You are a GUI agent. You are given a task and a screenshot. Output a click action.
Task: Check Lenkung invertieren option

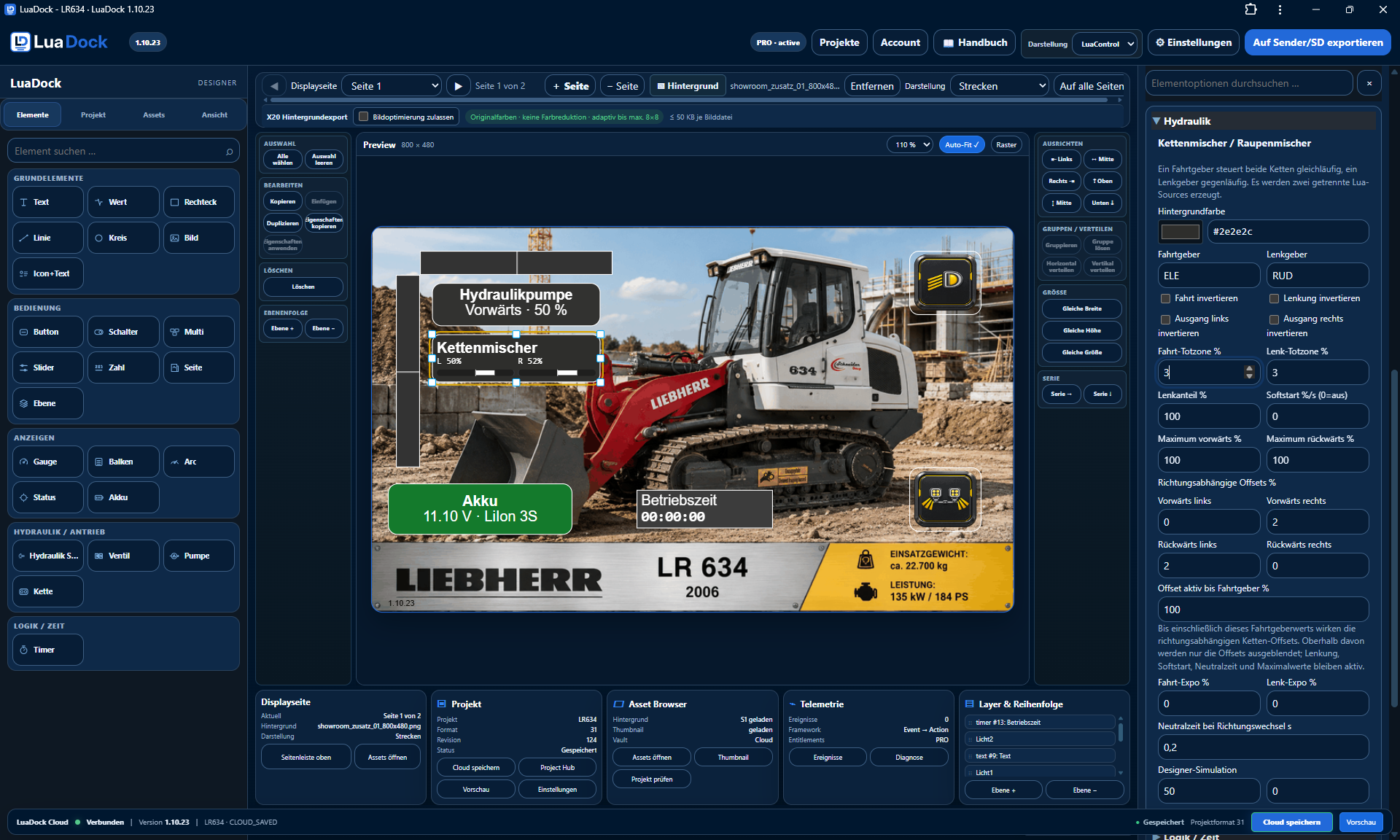[1274, 298]
